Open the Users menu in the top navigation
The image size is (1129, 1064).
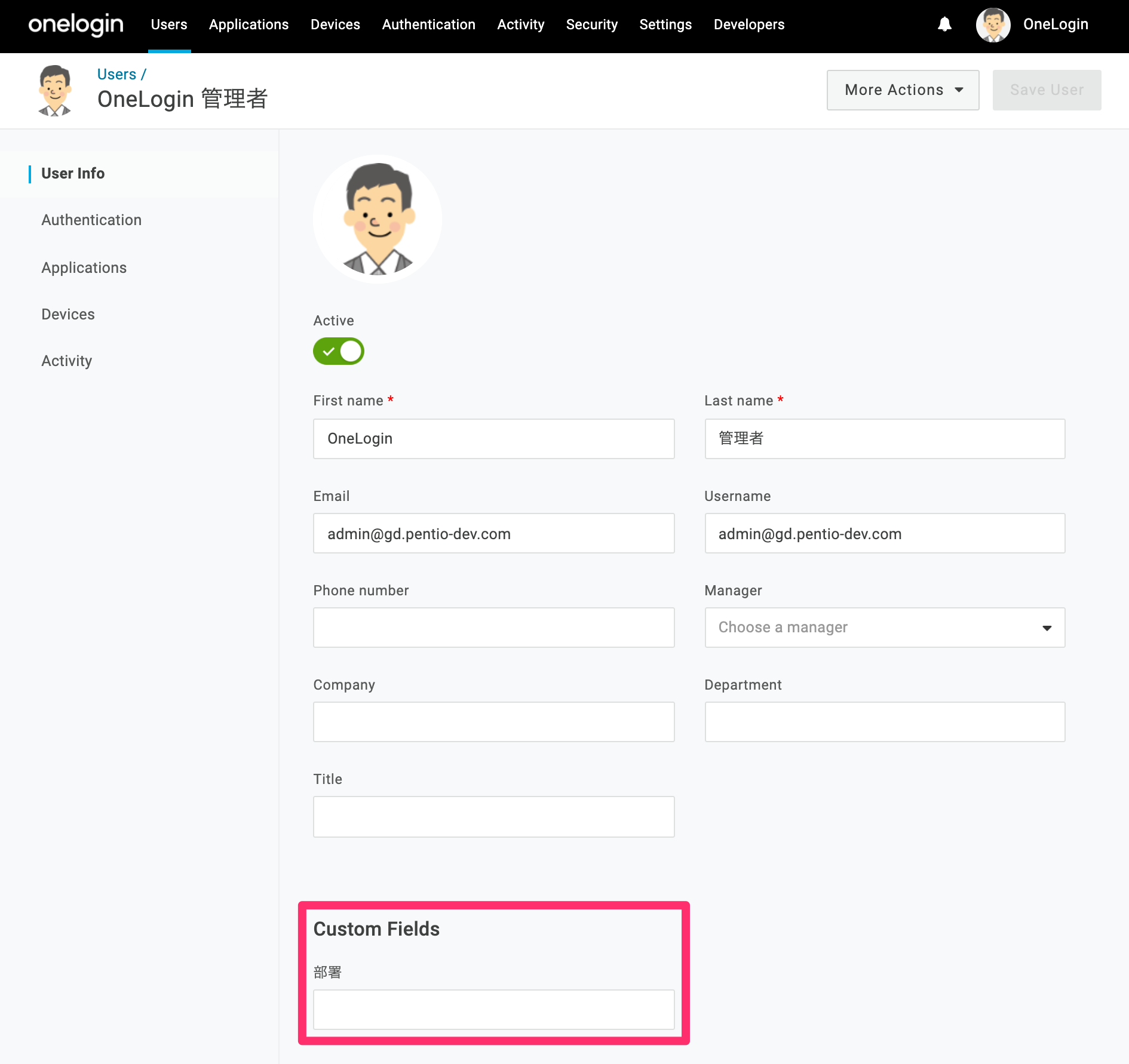169,24
